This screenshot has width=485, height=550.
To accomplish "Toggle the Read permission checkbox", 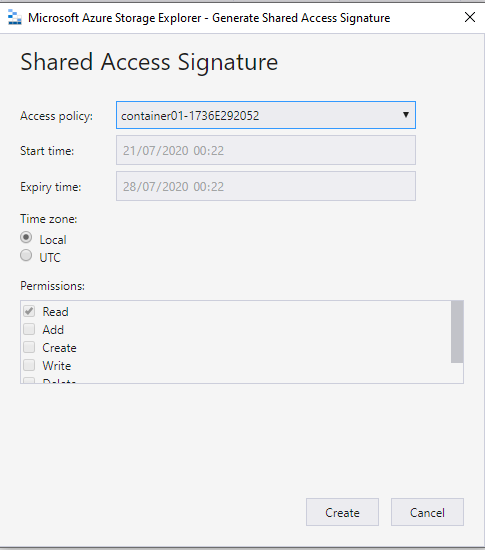I will (x=29, y=311).
